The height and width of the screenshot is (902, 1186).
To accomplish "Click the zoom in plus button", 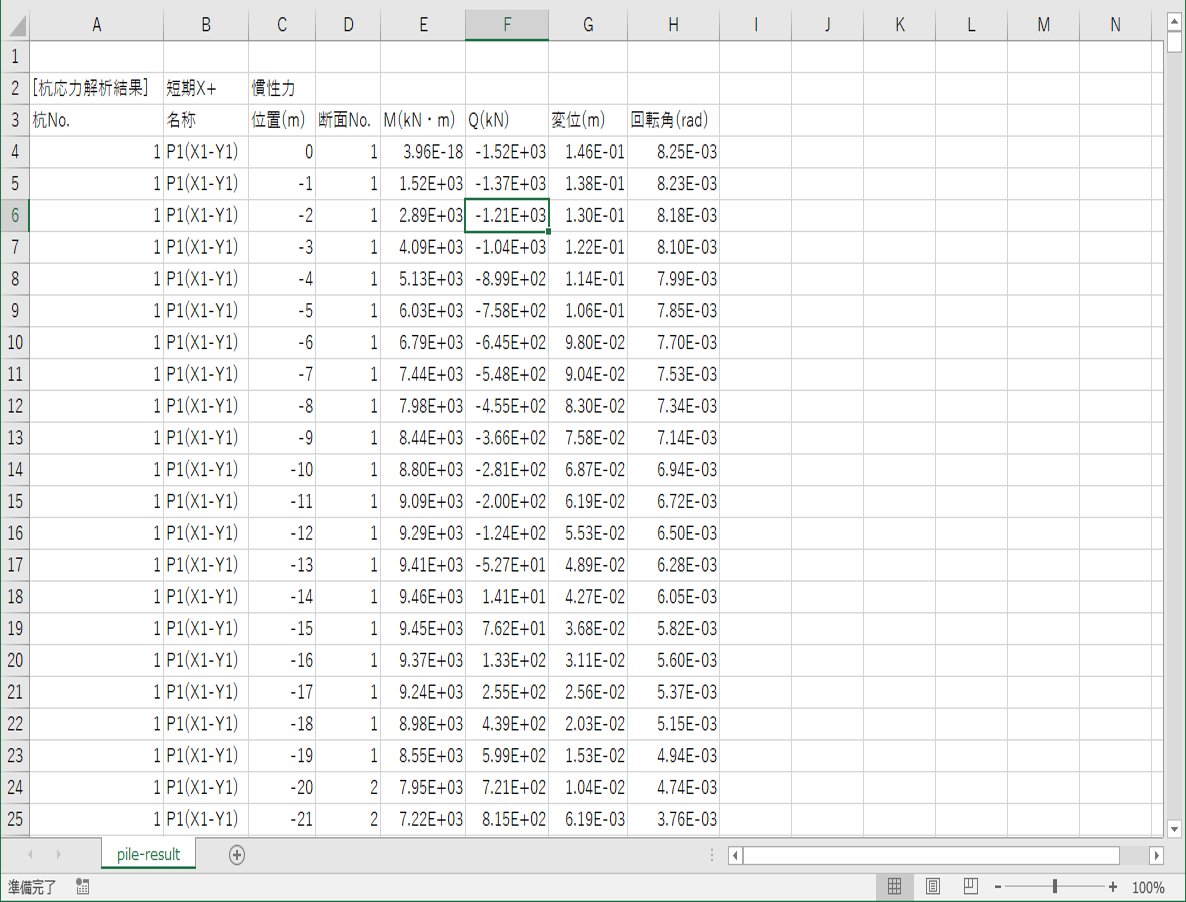I will (1113, 887).
